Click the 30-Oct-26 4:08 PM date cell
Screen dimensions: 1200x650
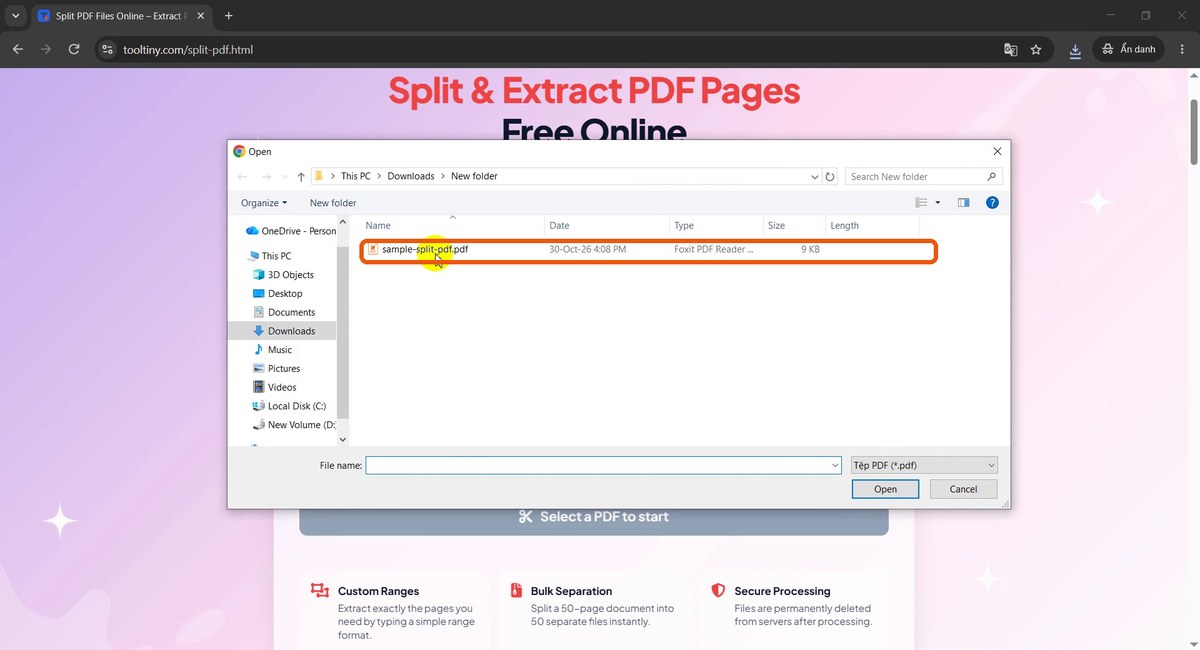pos(588,249)
